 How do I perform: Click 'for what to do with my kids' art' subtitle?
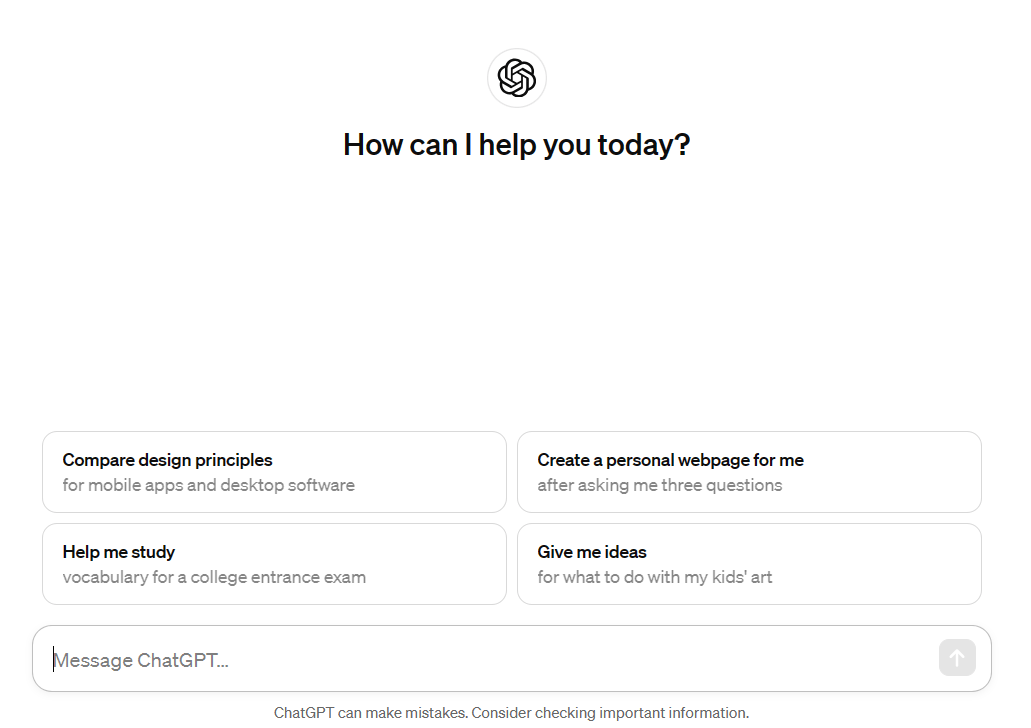click(654, 577)
